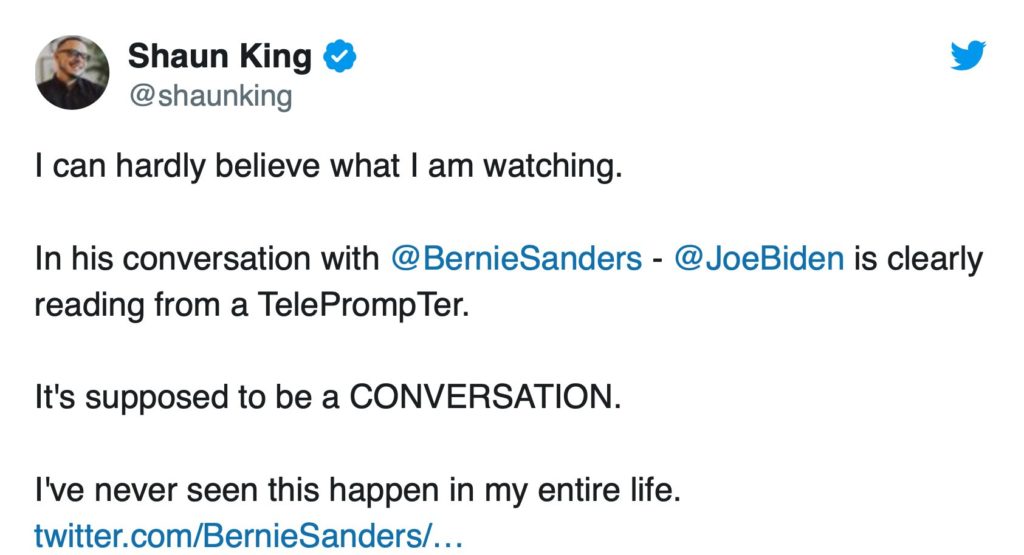
Task: Click the dash between the two mentions
Action: point(659,260)
